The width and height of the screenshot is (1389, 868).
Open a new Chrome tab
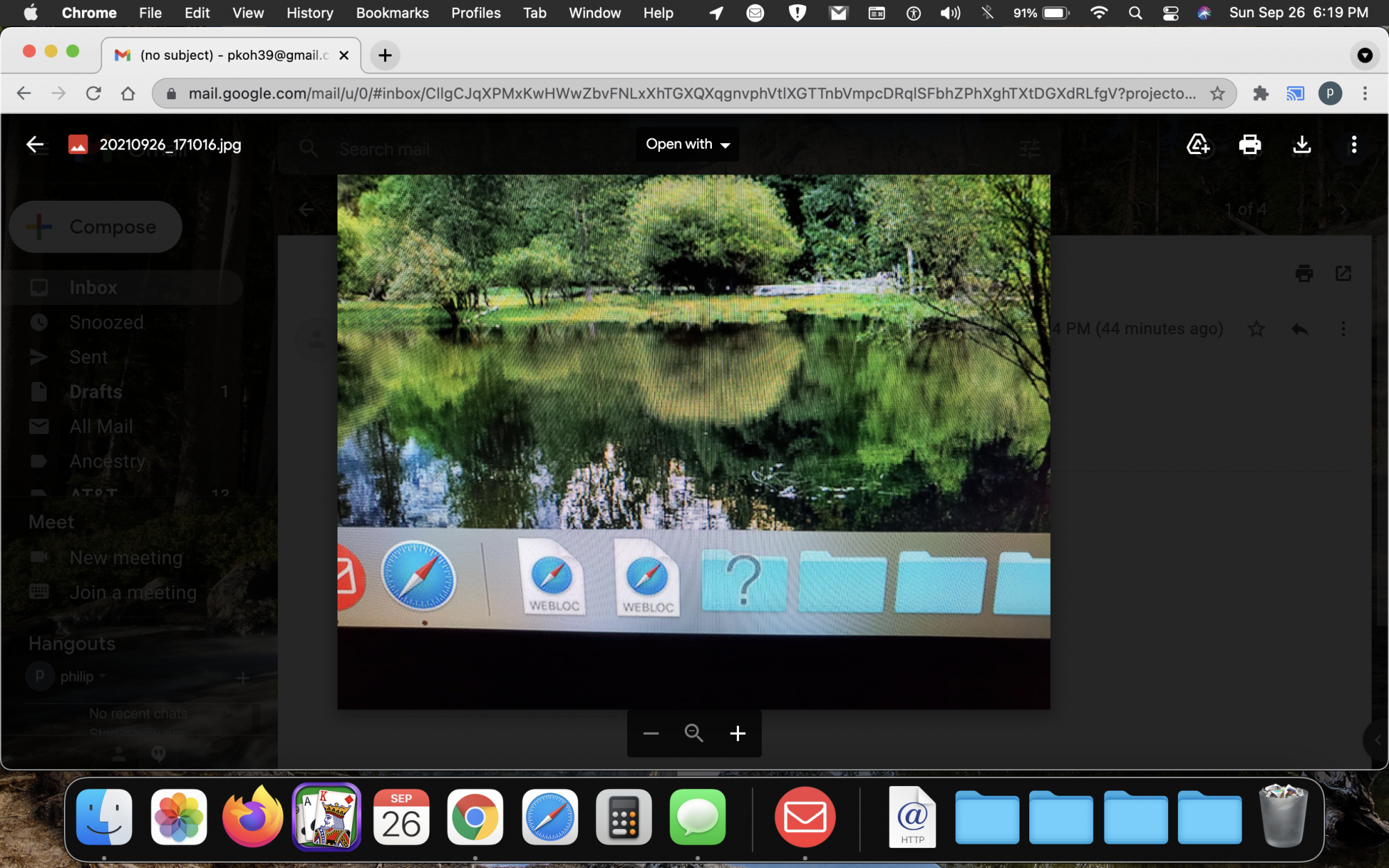coord(385,55)
